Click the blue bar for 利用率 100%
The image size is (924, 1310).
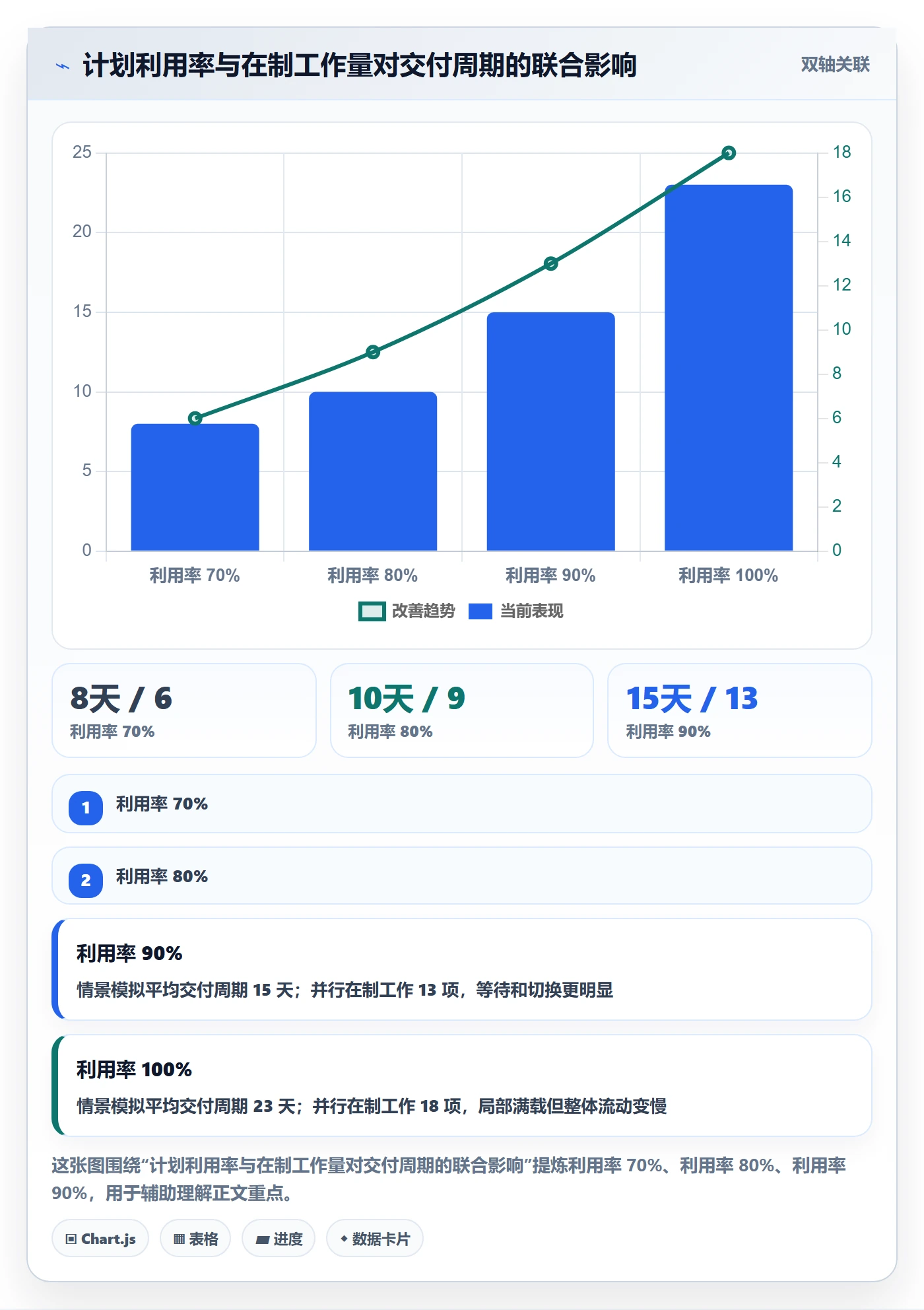(729, 368)
